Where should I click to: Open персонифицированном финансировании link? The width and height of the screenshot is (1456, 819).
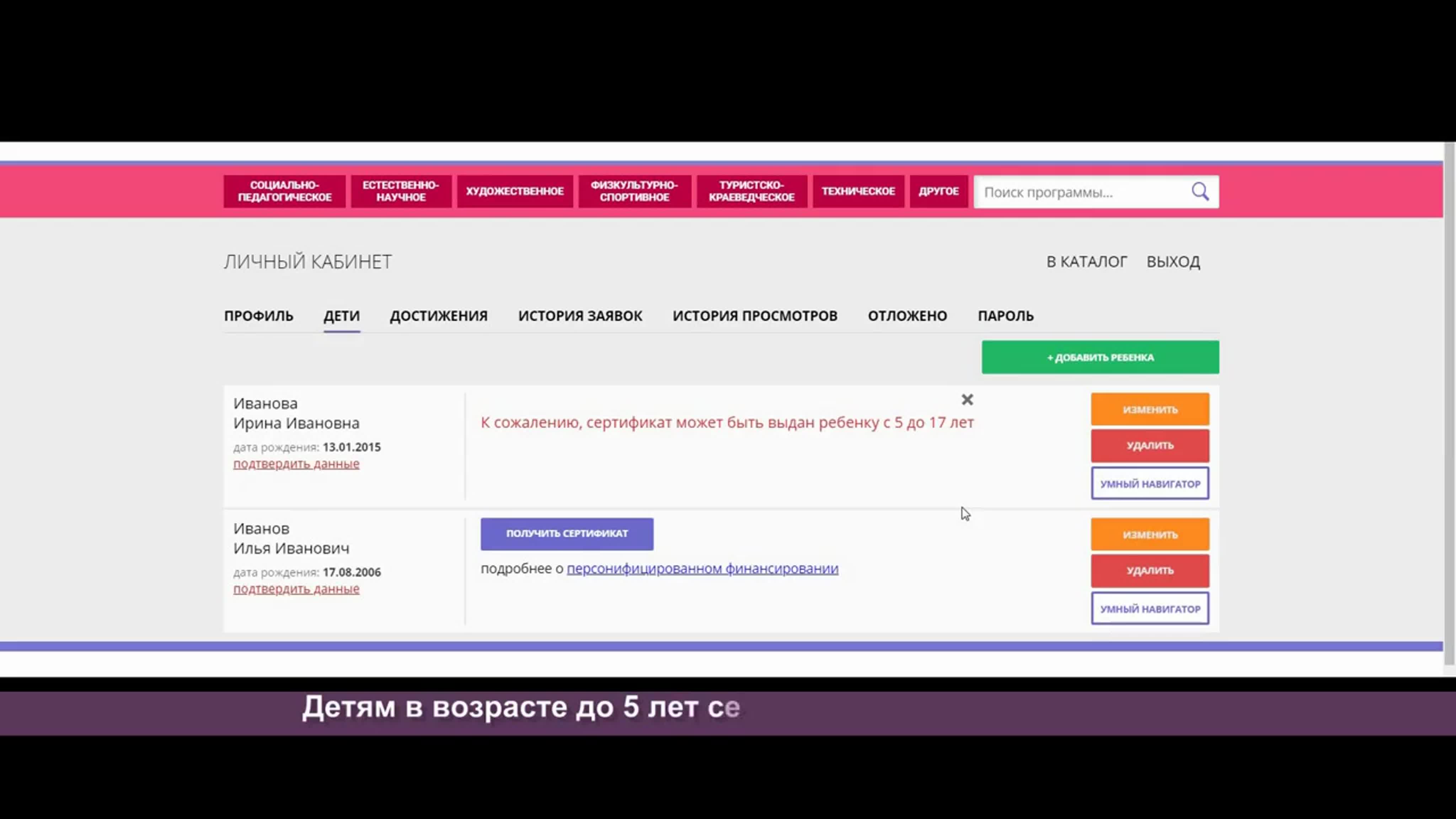[702, 568]
